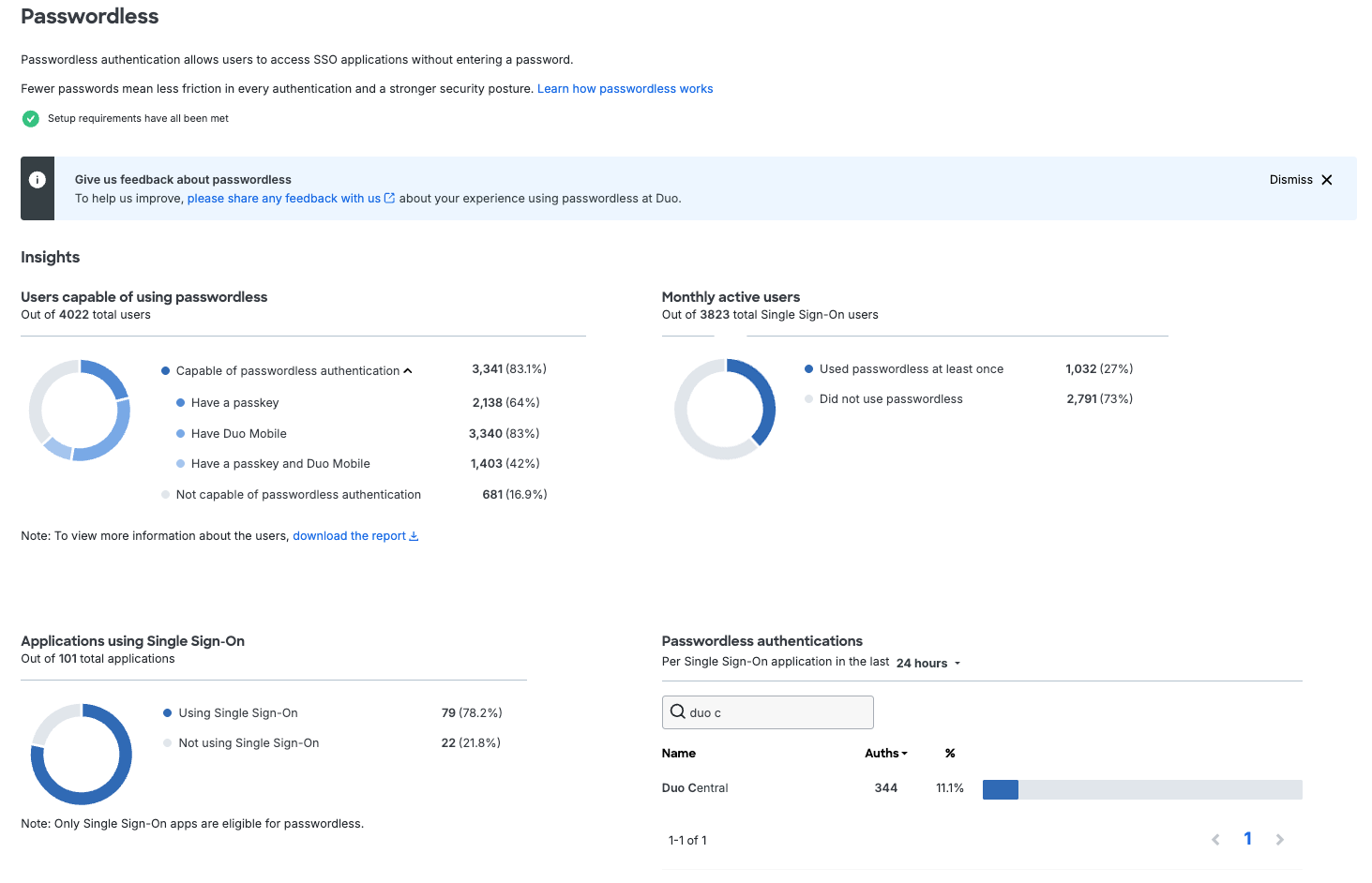Click legend dot beside Have a passkey

coord(181,403)
